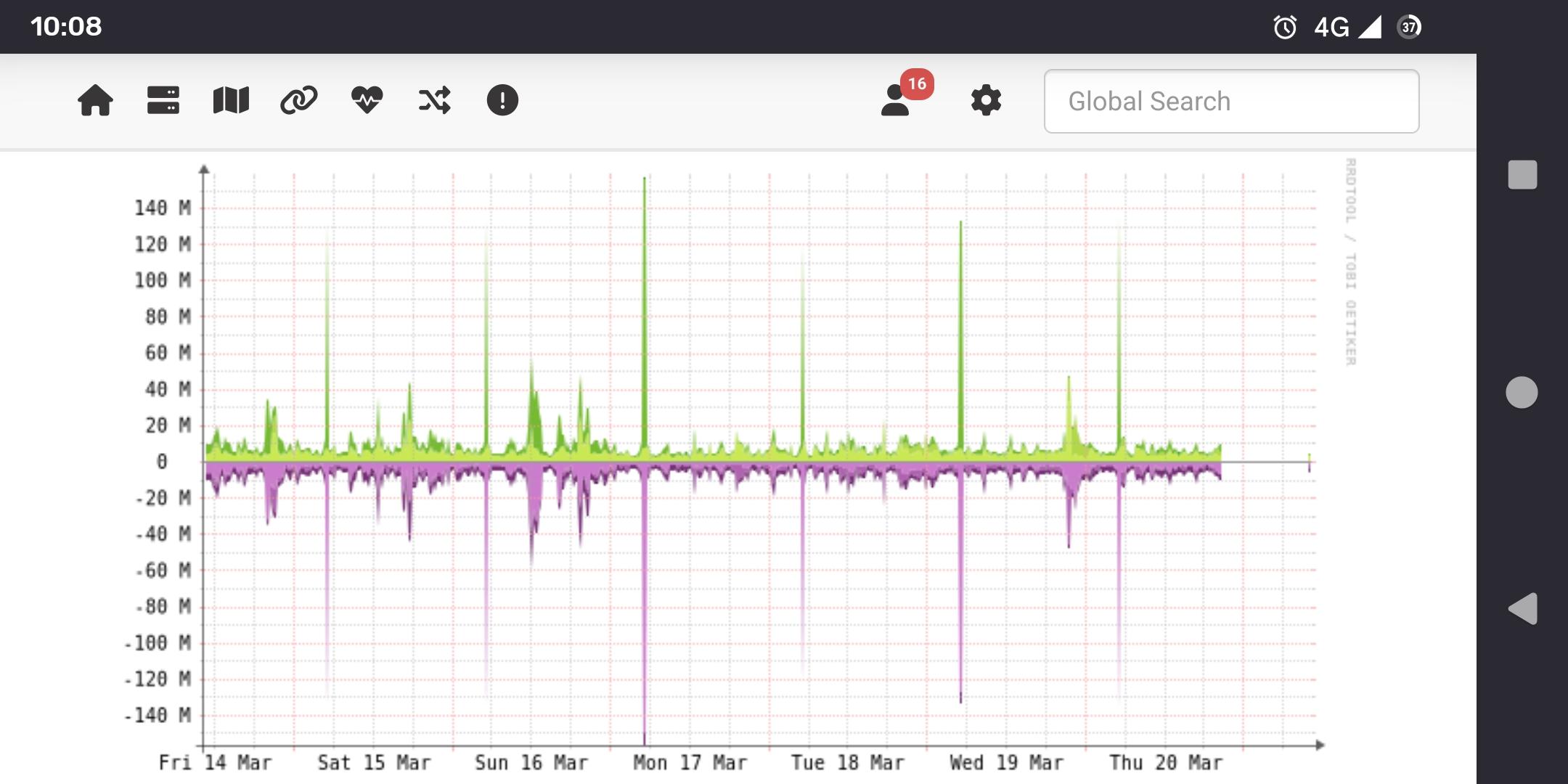This screenshot has width=1568, height=784.
Task: Open the Ports link icon menu
Action: 298,100
